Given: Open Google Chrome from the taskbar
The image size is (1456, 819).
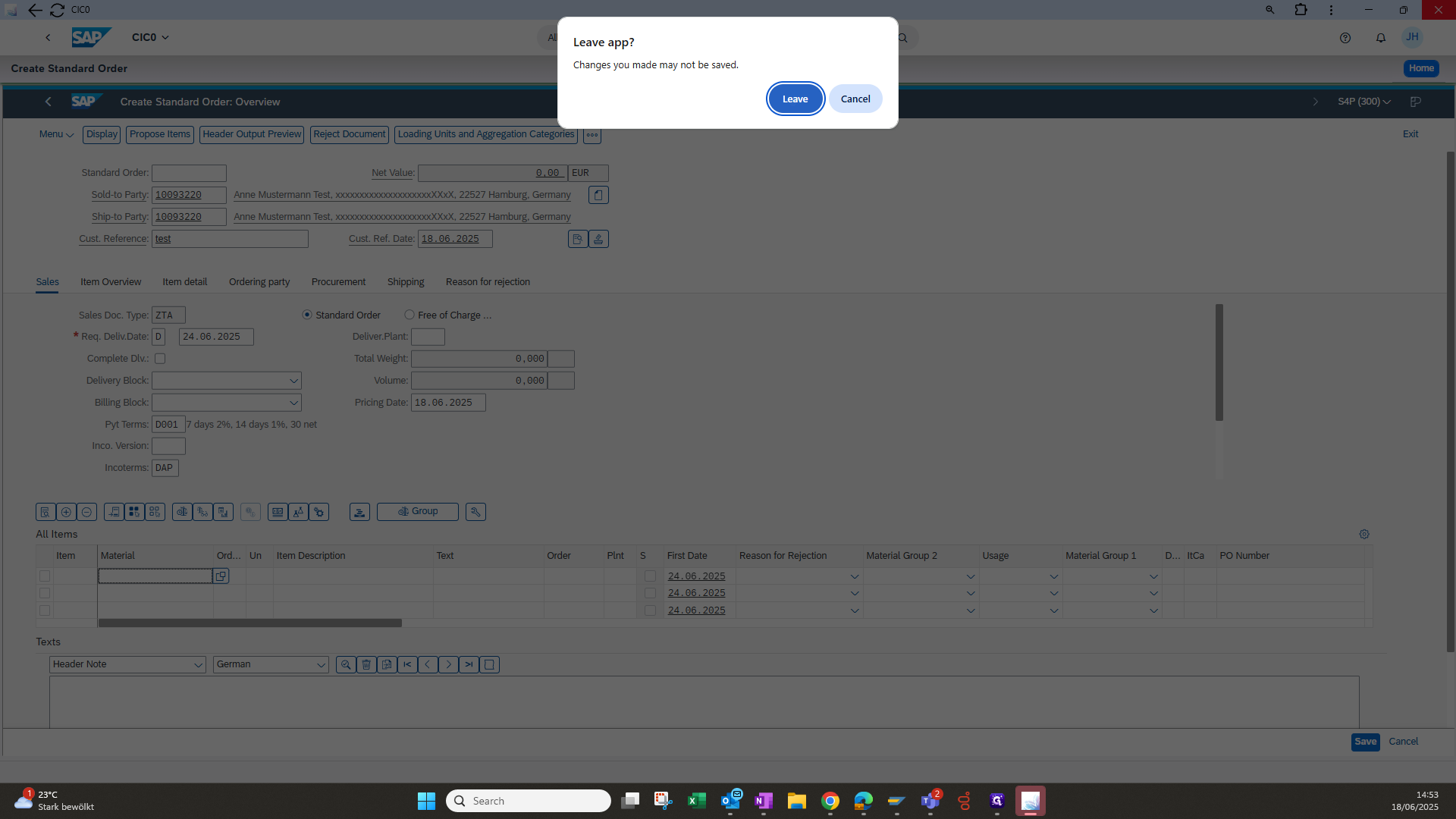Looking at the screenshot, I should coord(830,802).
